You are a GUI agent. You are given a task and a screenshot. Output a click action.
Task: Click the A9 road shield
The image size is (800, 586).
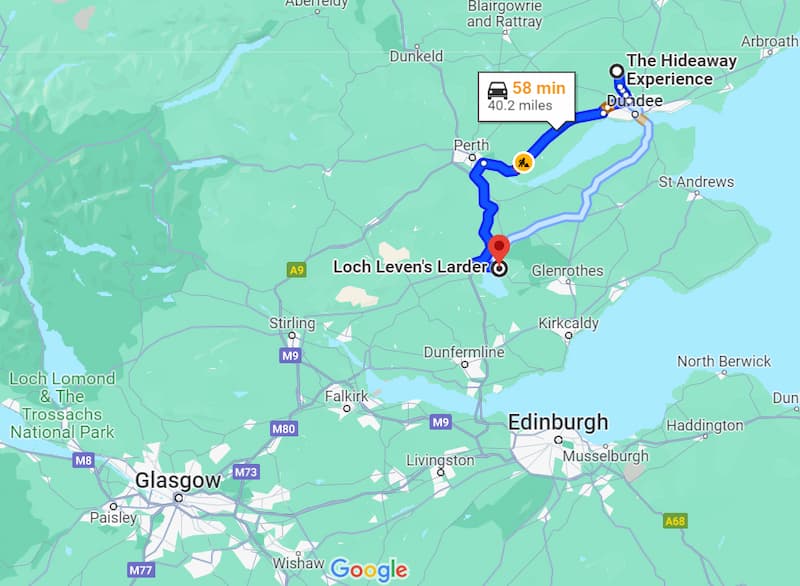tap(297, 270)
